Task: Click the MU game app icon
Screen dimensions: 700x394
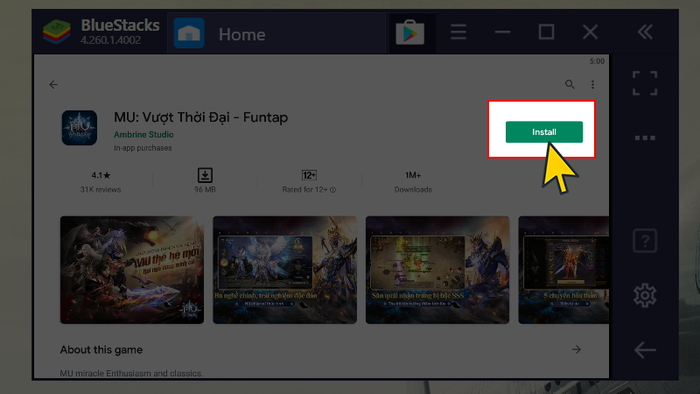Action: (x=79, y=128)
